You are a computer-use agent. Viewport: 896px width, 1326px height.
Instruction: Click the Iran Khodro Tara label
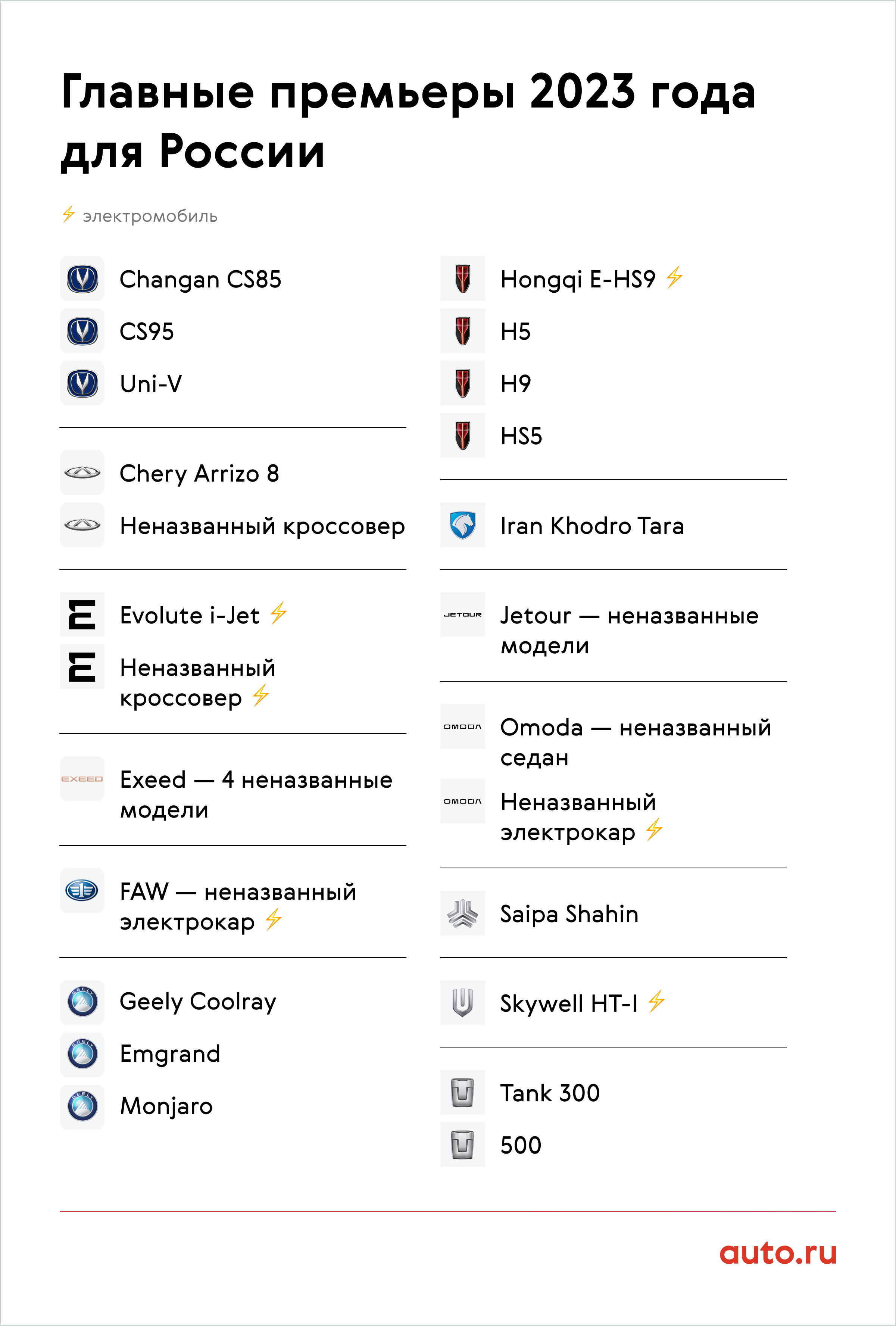592,526
